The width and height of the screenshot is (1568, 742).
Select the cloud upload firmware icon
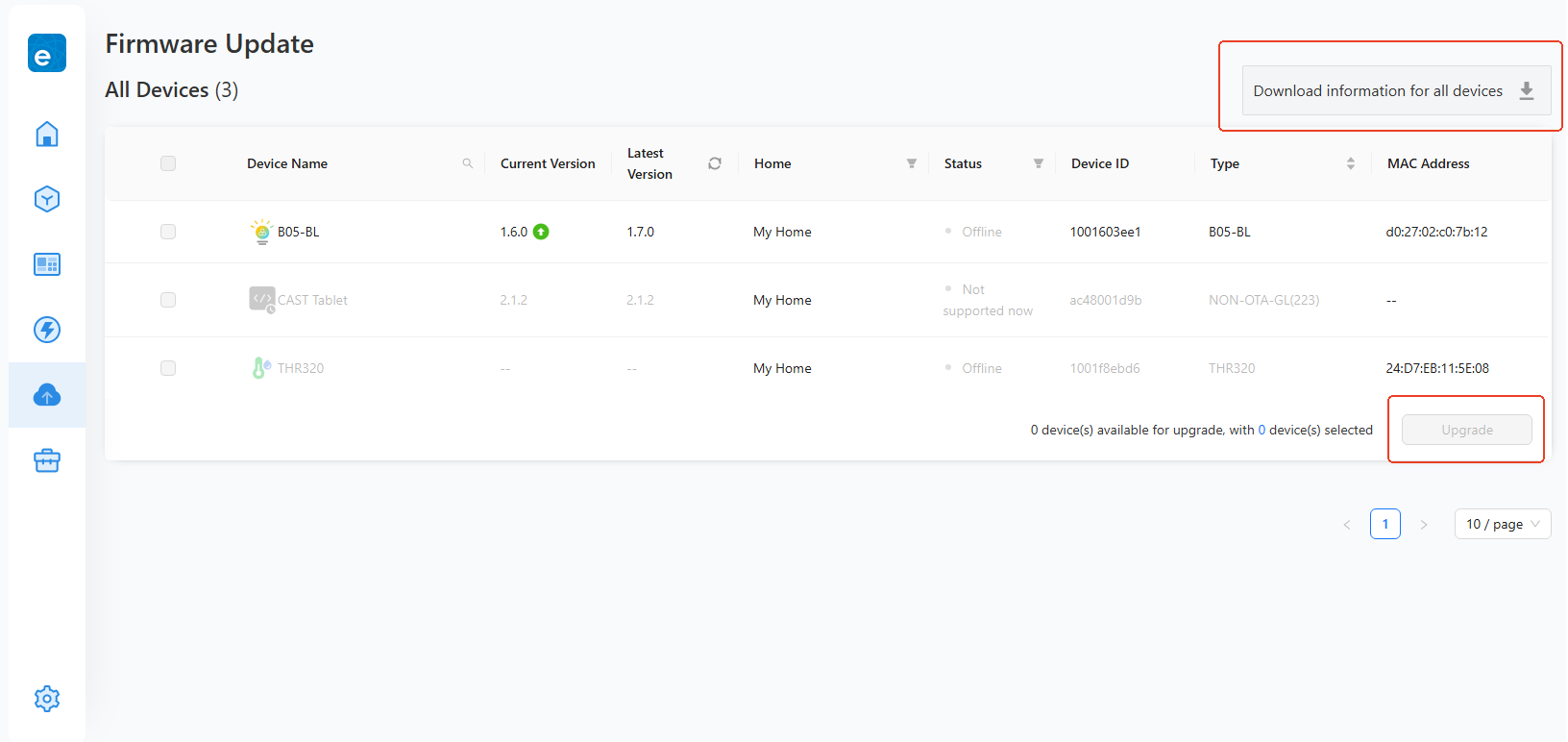[x=46, y=395]
